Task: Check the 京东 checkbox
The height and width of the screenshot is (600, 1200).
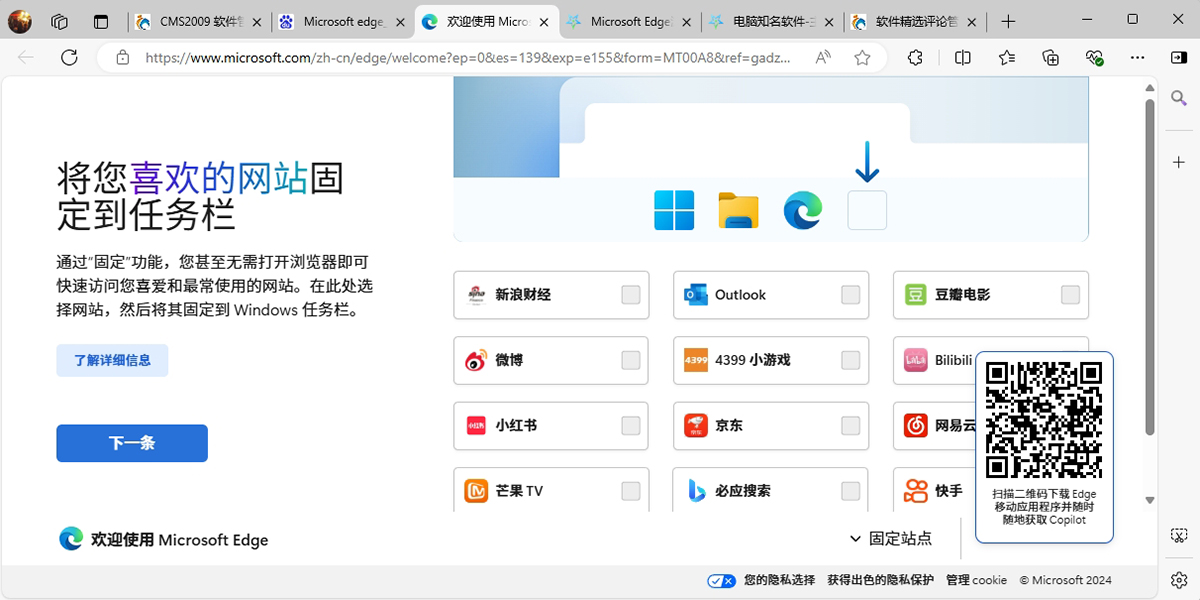Action: click(x=851, y=426)
